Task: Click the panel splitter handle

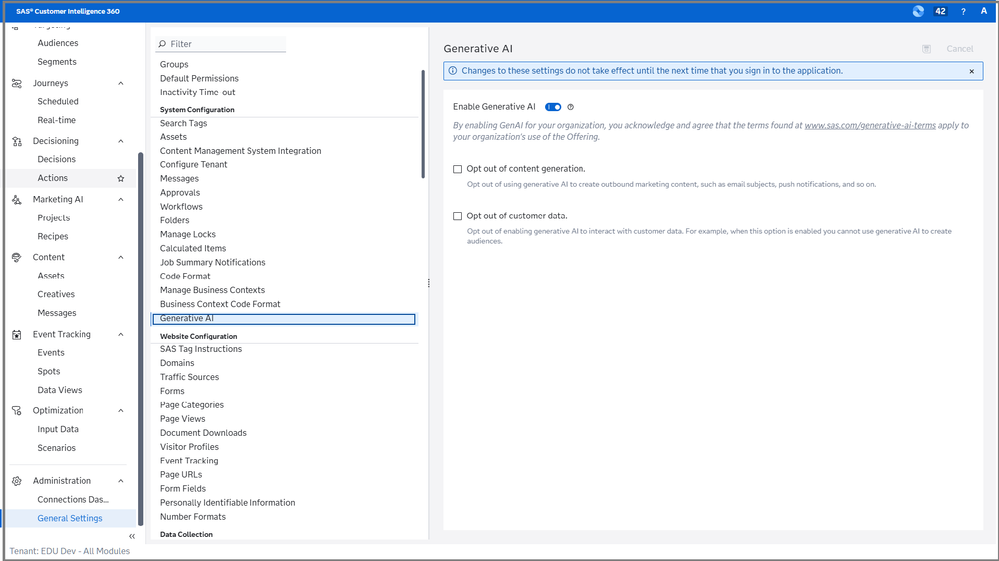Action: tap(428, 283)
